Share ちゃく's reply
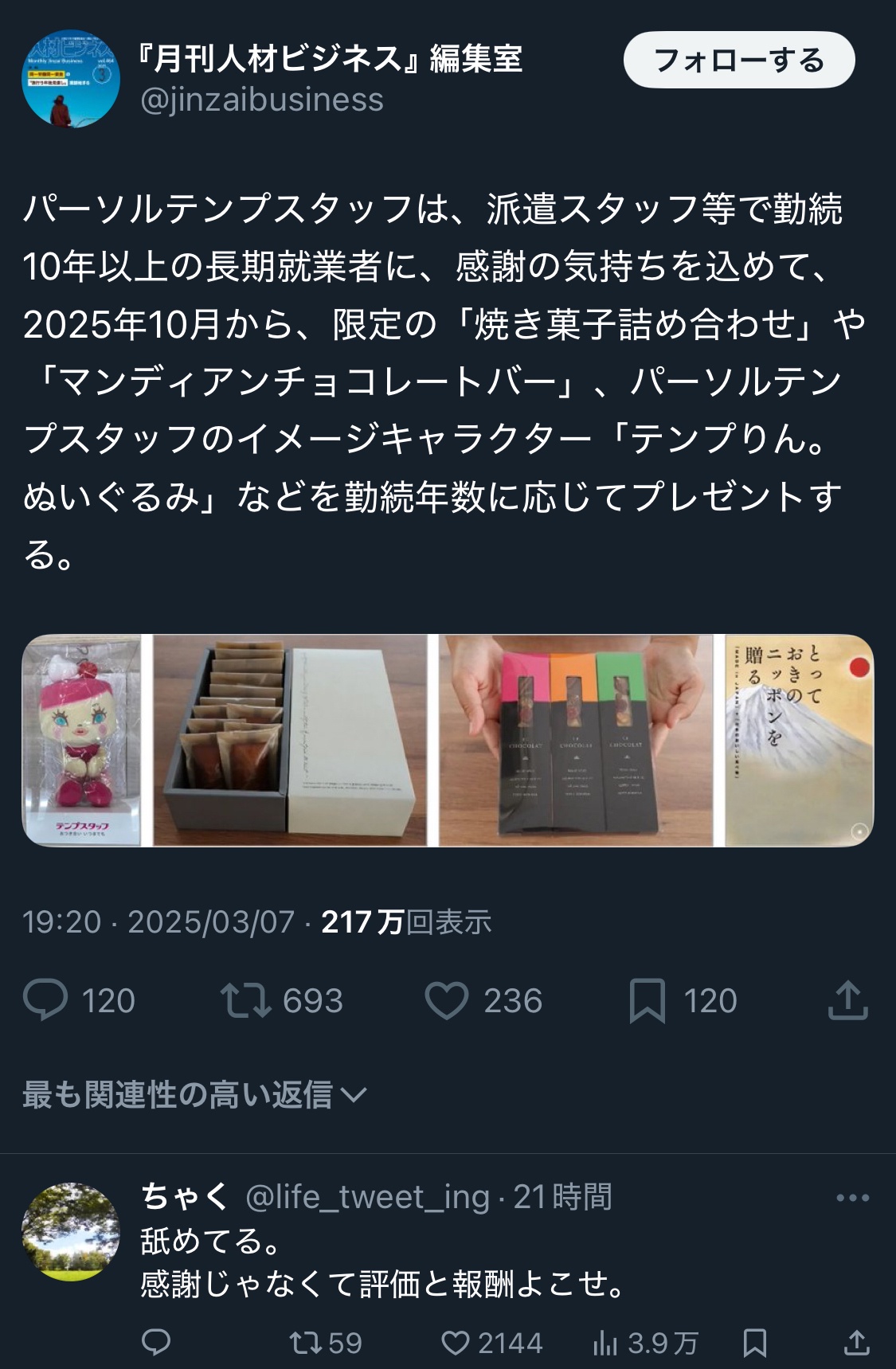 856,1343
